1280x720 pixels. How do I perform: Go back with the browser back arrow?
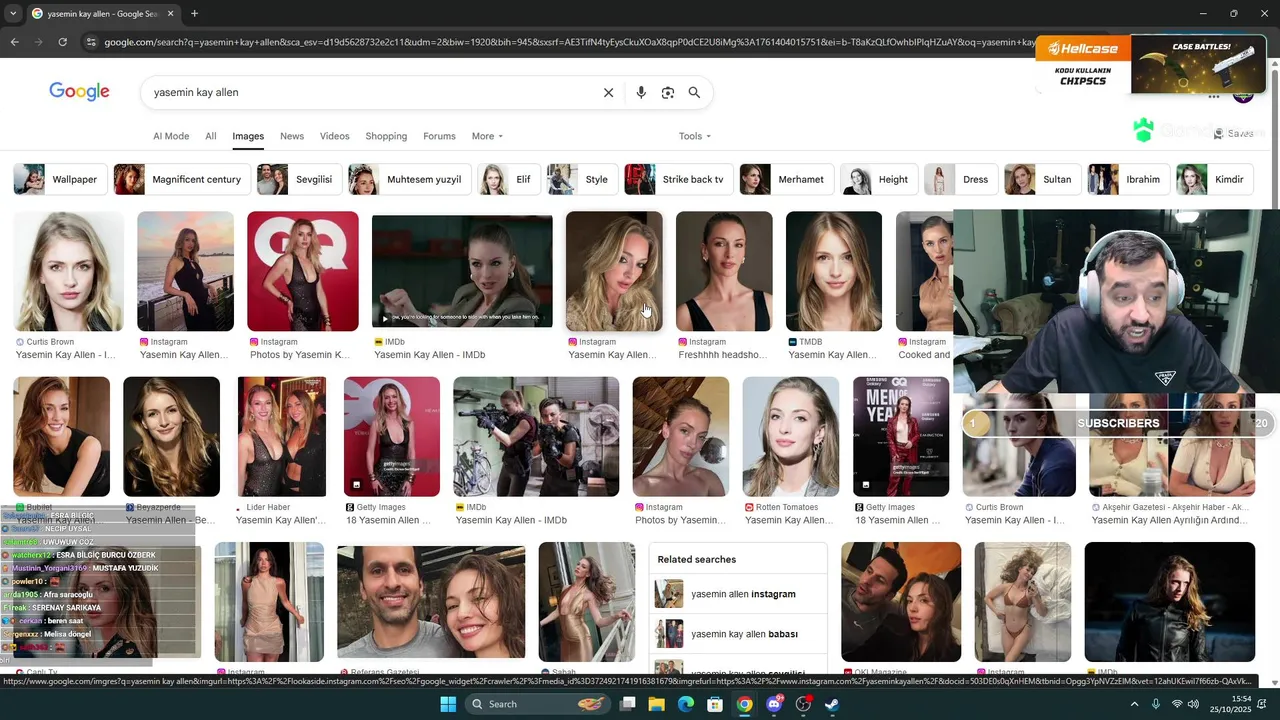tap(14, 42)
